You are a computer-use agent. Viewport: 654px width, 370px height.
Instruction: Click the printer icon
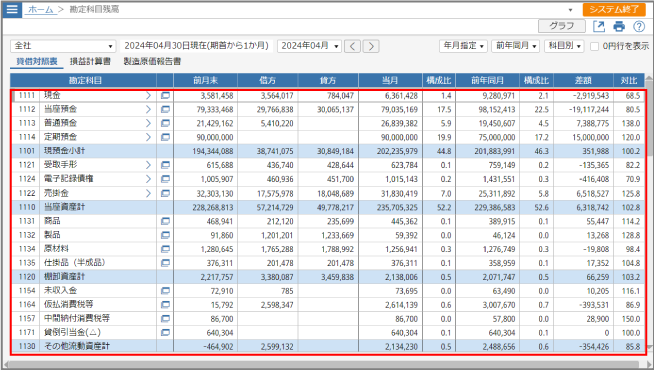(x=619, y=26)
